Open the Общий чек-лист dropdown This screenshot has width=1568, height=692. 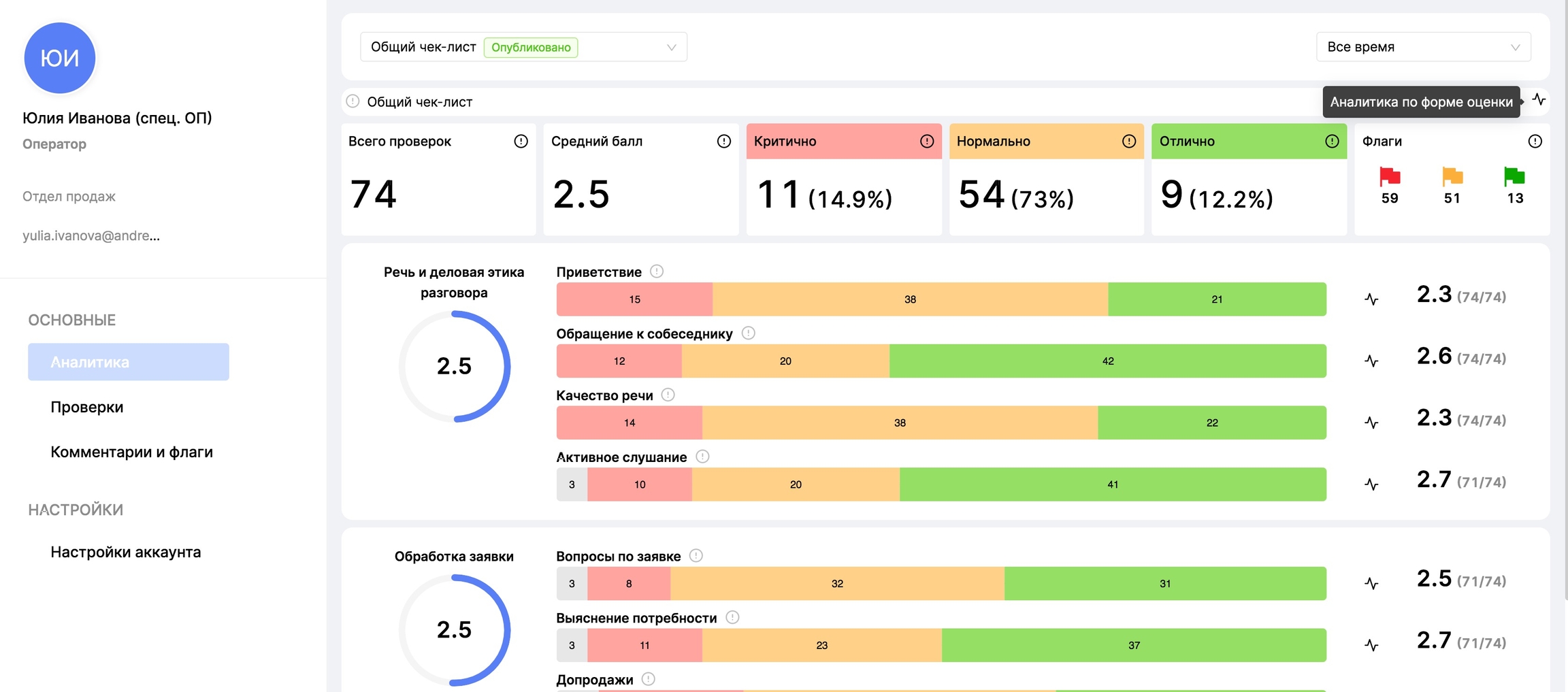(523, 47)
